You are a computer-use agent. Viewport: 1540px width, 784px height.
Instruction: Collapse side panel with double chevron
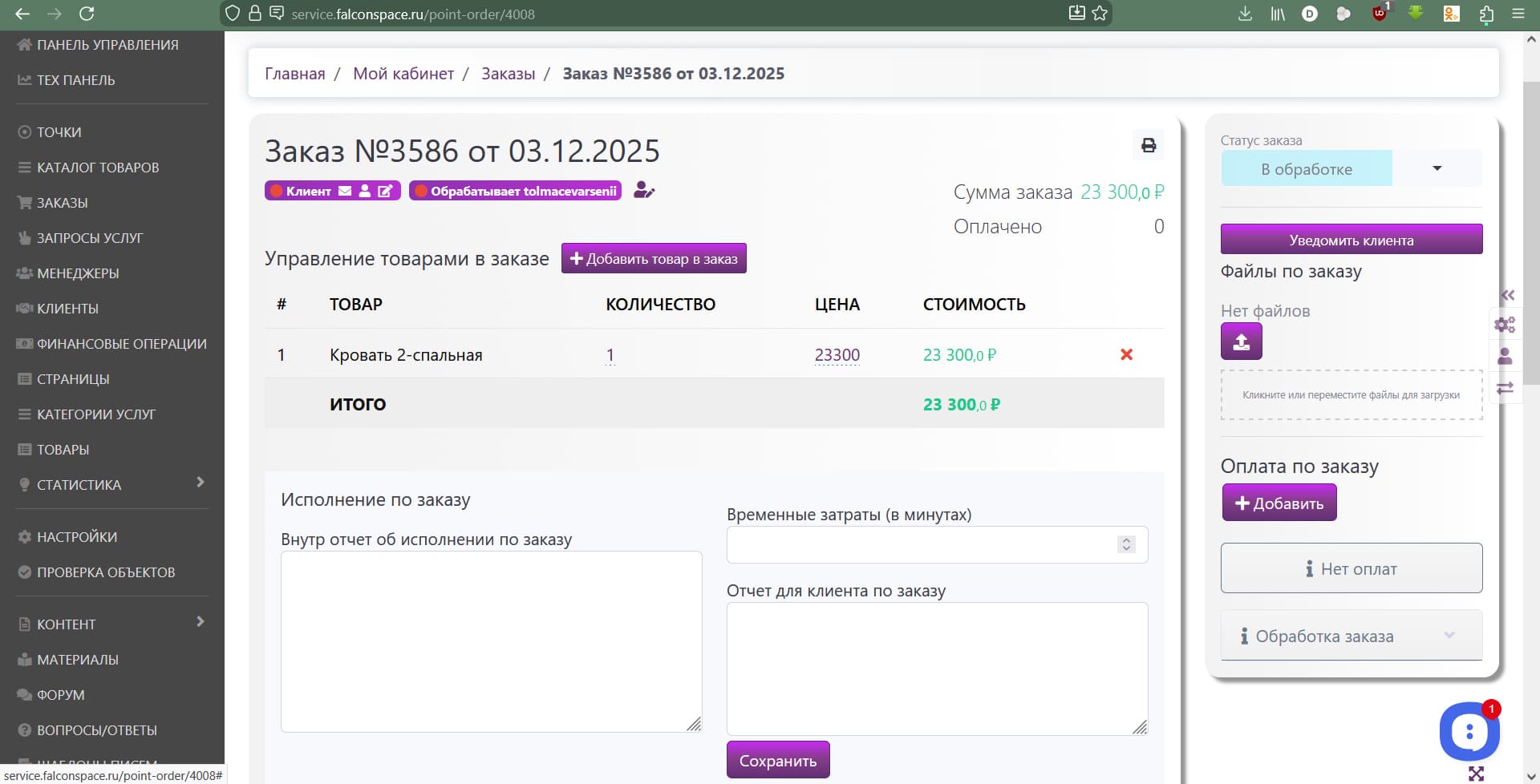(1508, 295)
